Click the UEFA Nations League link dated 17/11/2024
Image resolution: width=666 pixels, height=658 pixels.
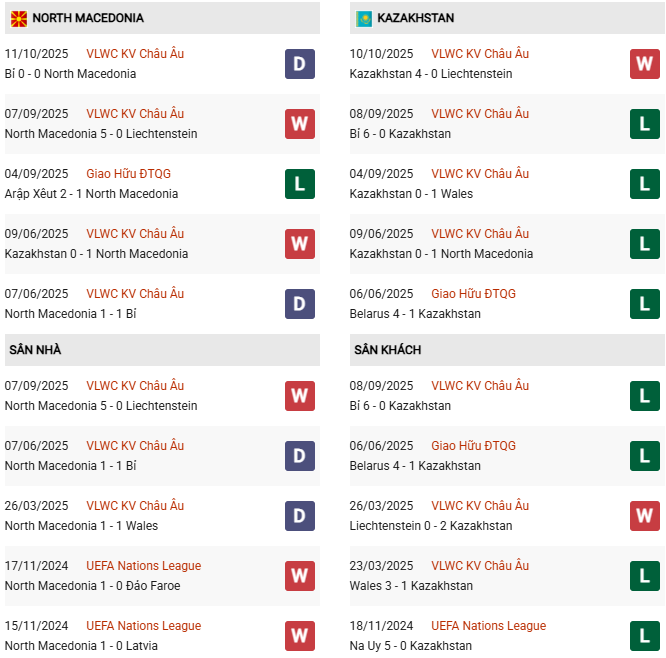[143, 566]
